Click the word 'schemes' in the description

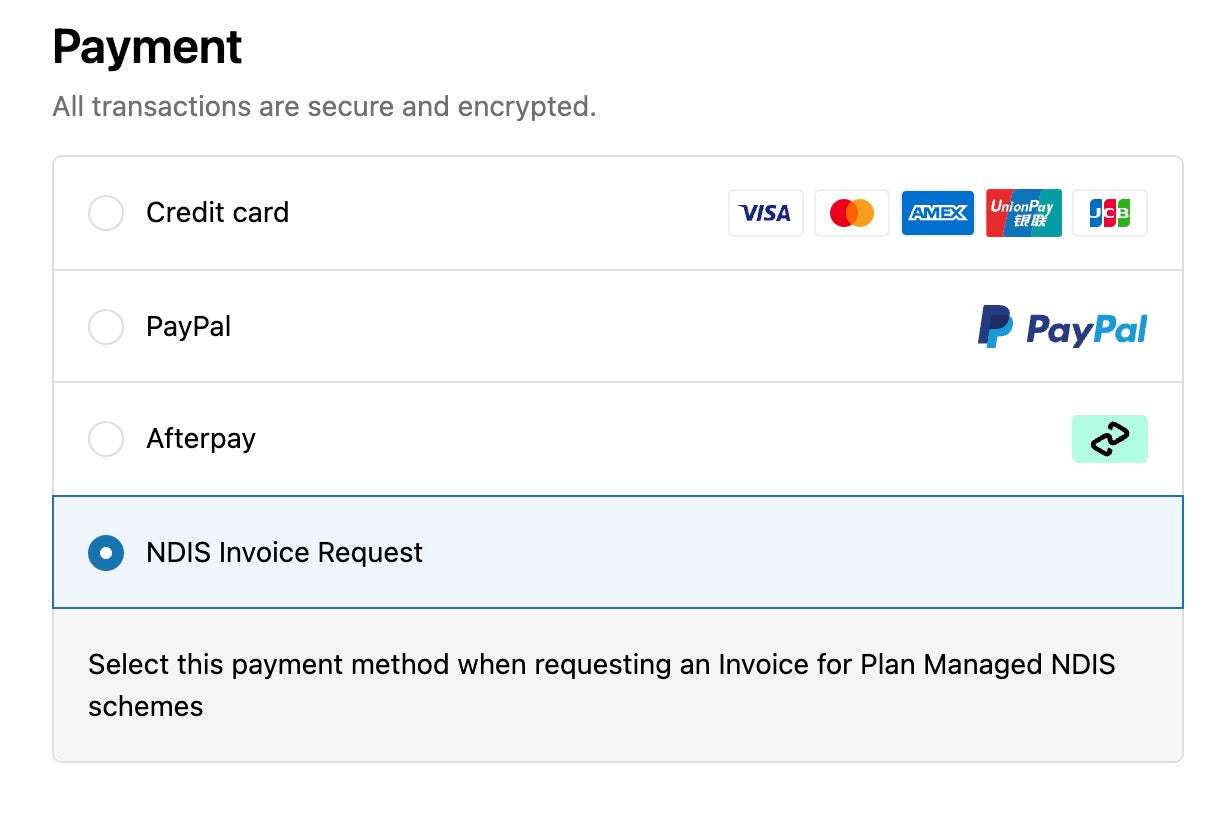(x=145, y=707)
